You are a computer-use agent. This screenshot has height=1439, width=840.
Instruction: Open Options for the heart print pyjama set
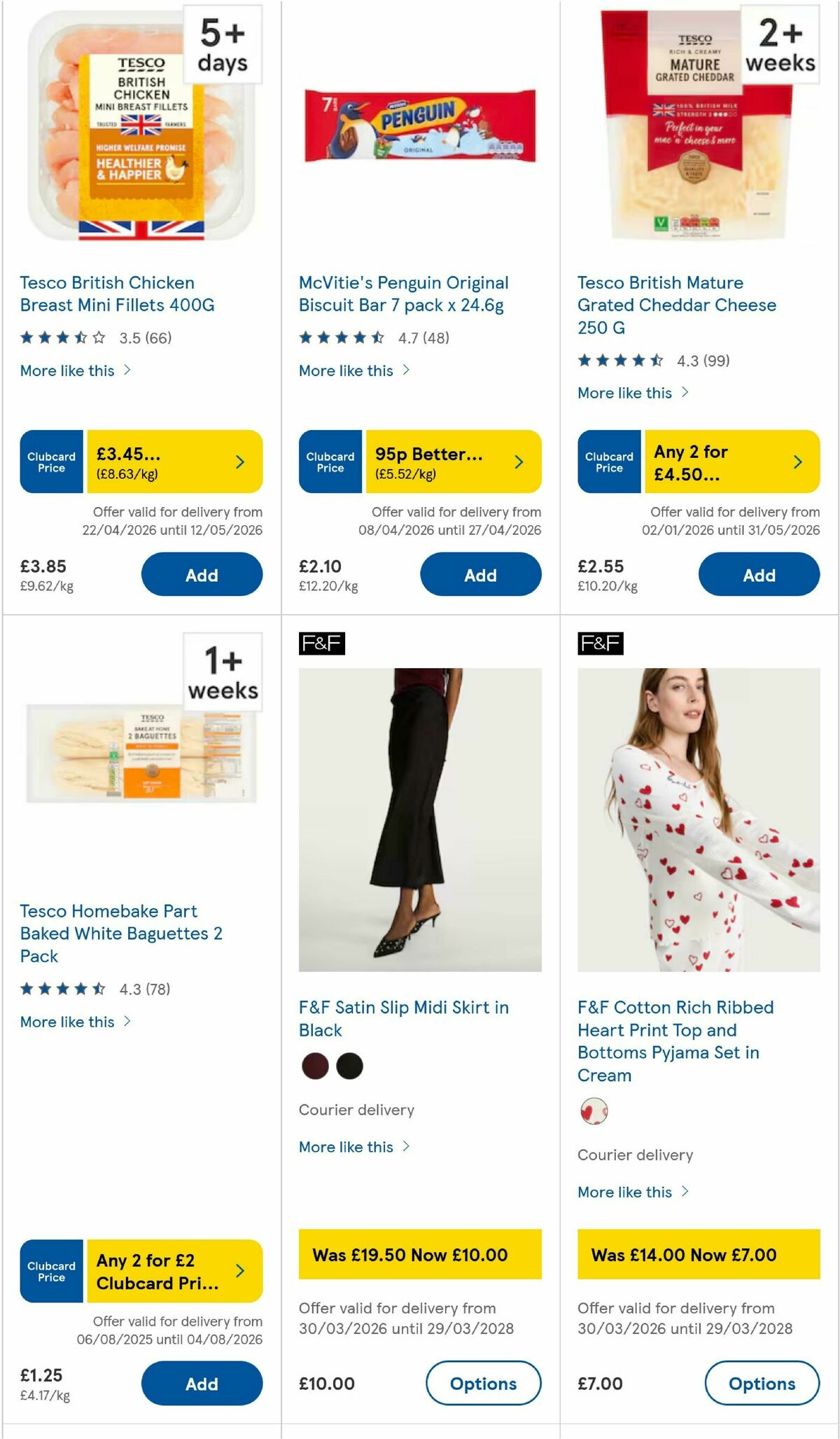762,1384
